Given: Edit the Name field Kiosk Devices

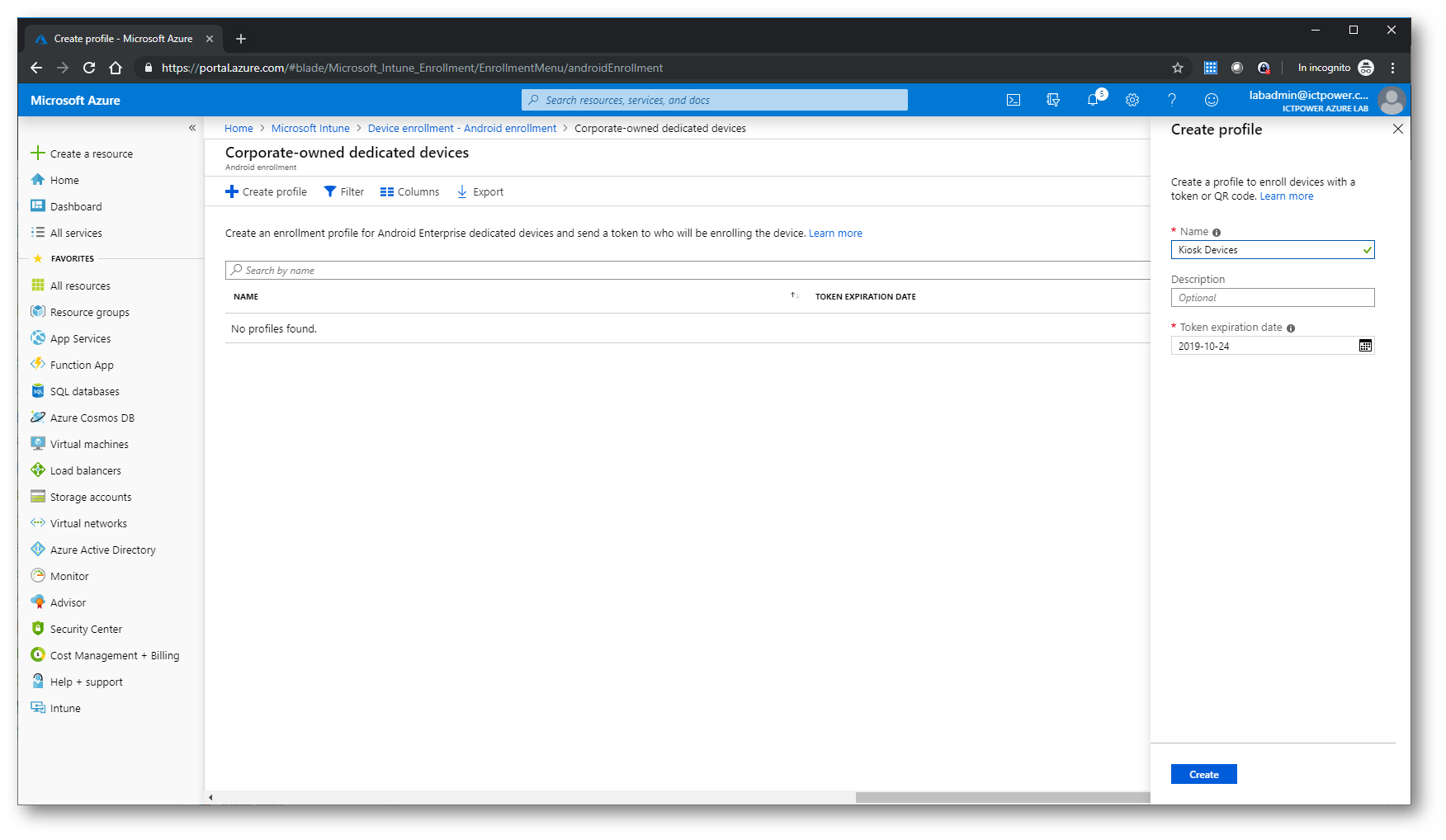Looking at the screenshot, I should (1273, 250).
